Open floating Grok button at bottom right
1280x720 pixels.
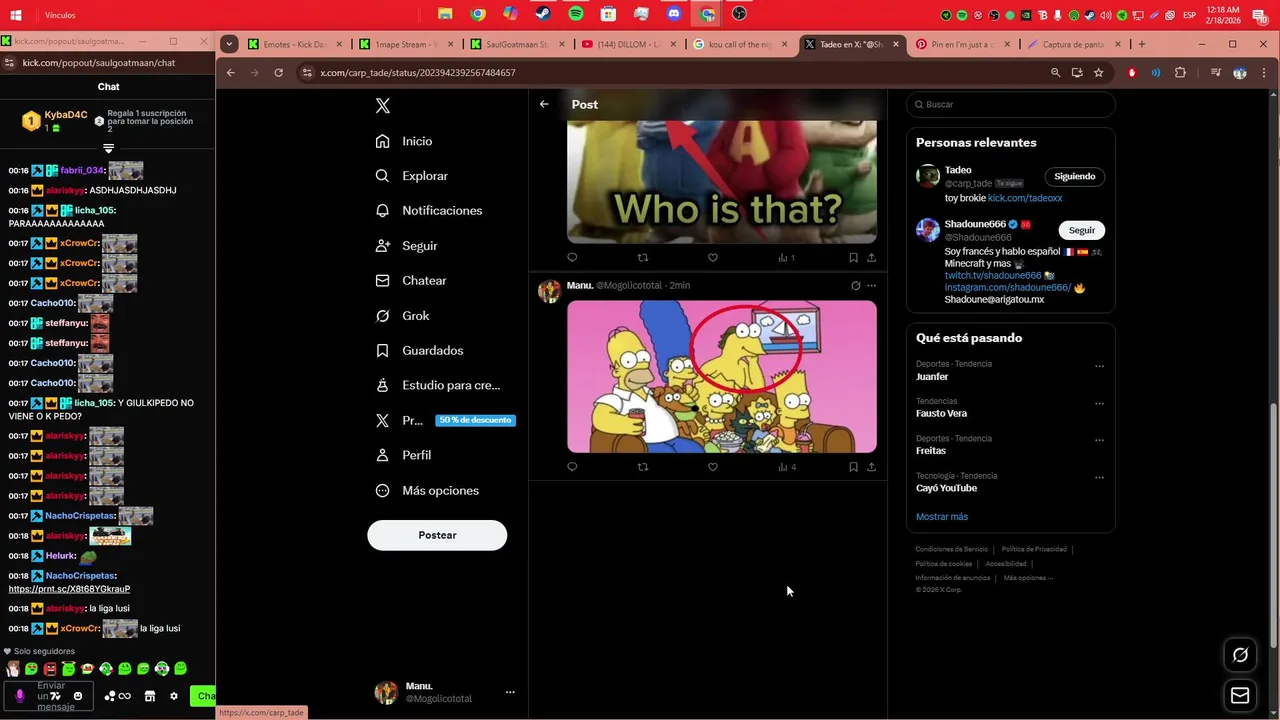tap(1240, 655)
